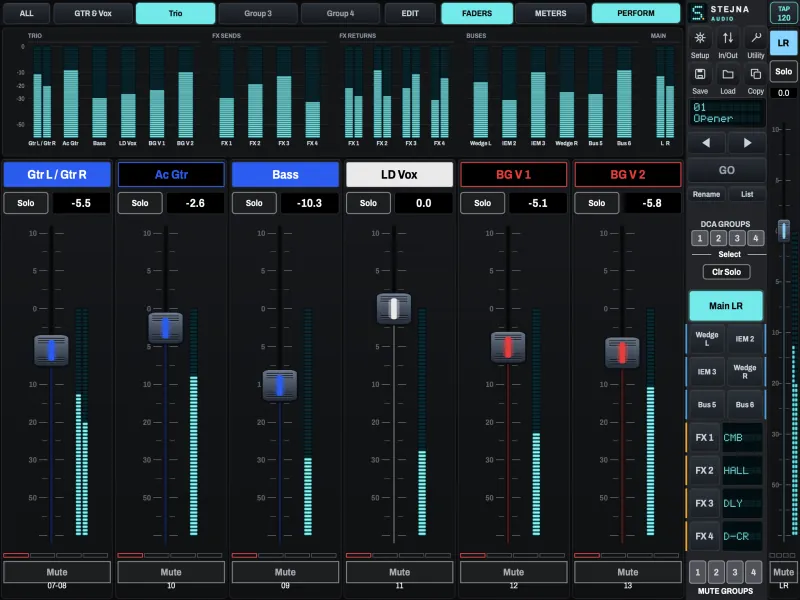800x600 pixels.
Task: Solo the Gtr L / Gtr R channel
Action: (x=26, y=203)
